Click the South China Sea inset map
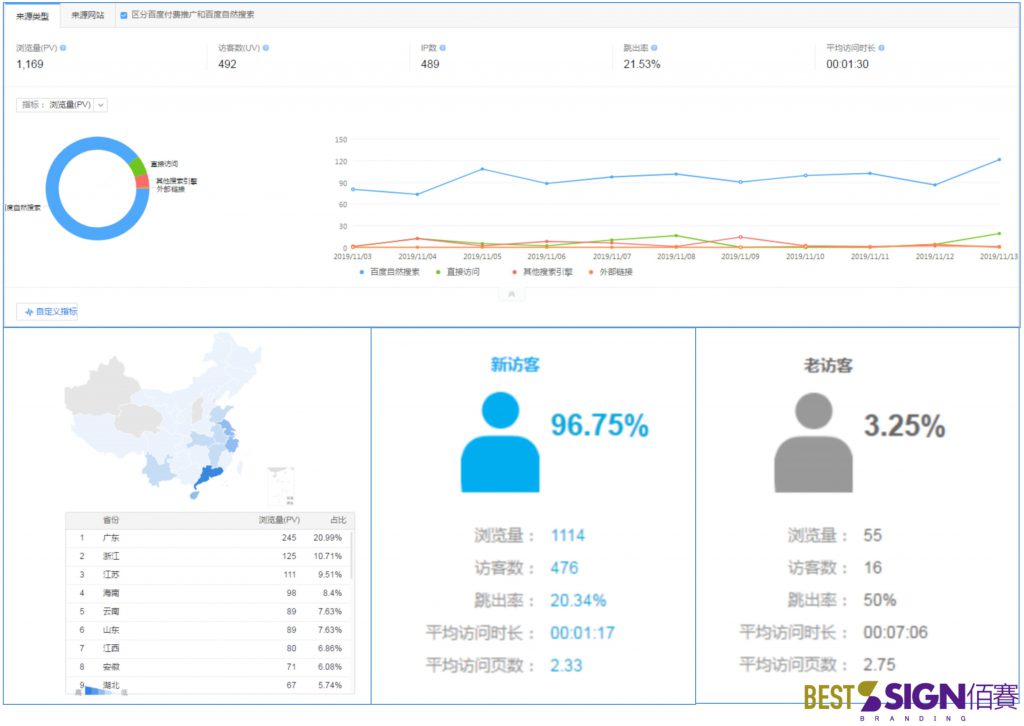The image size is (1024, 726). (x=281, y=486)
